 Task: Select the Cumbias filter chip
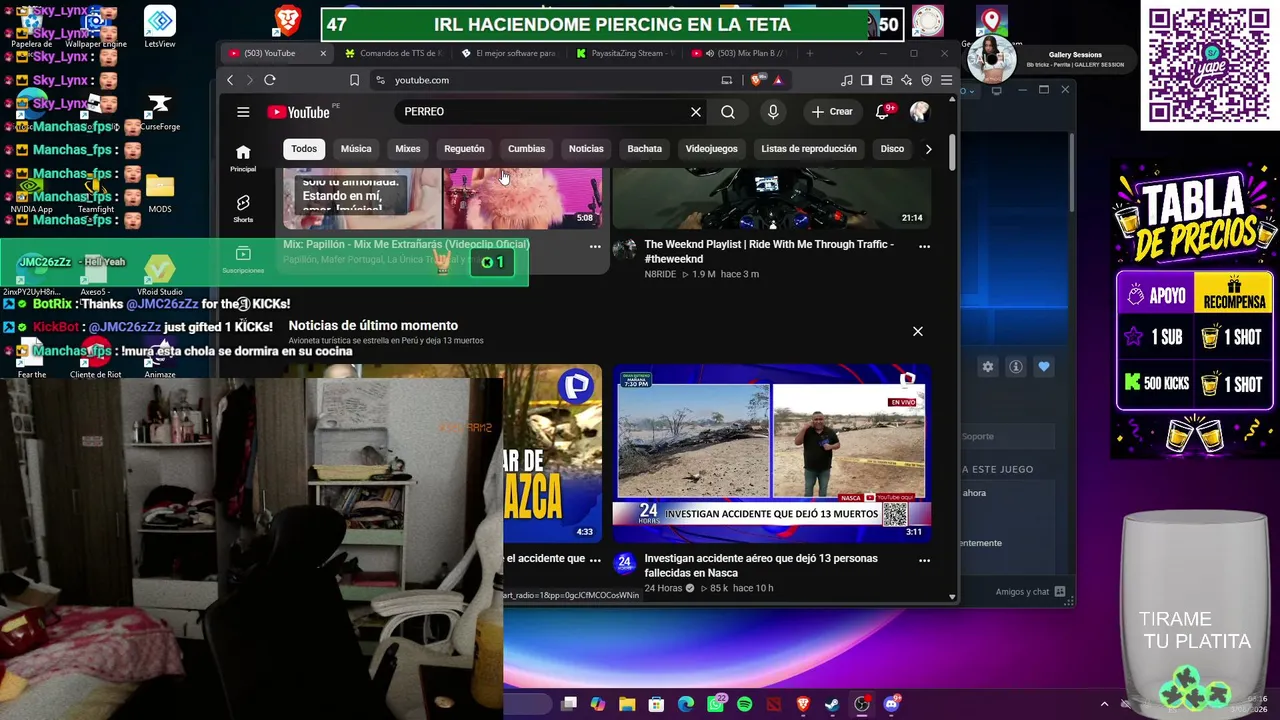(x=526, y=149)
